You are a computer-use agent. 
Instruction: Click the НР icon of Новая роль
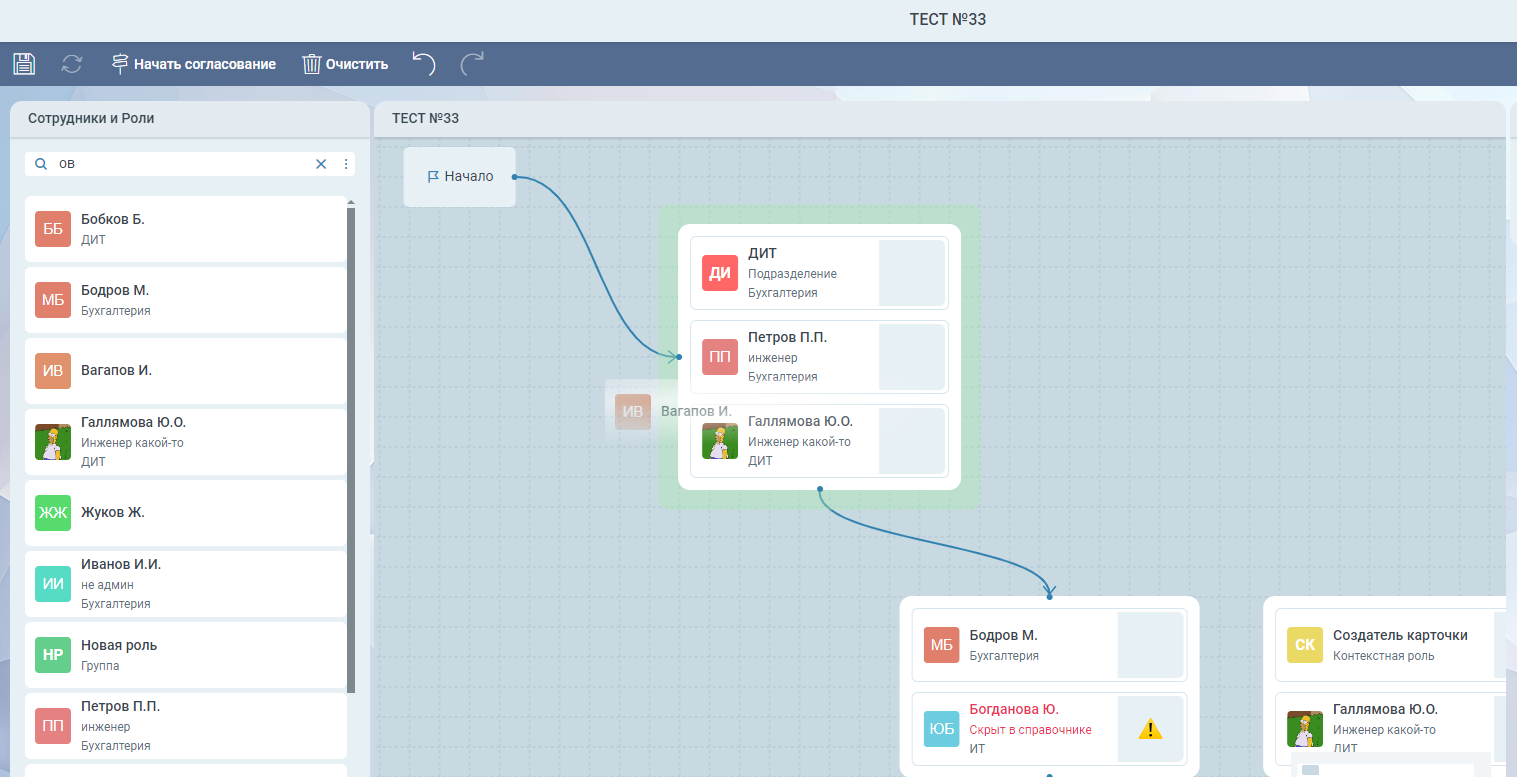(52, 655)
